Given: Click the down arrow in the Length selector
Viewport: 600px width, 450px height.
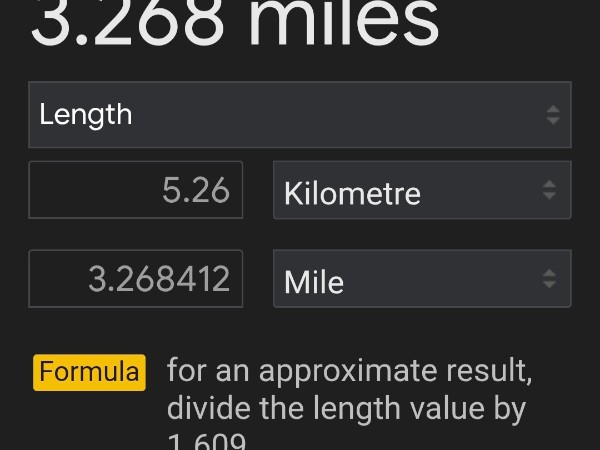Looking at the screenshot, I should click(553, 121).
